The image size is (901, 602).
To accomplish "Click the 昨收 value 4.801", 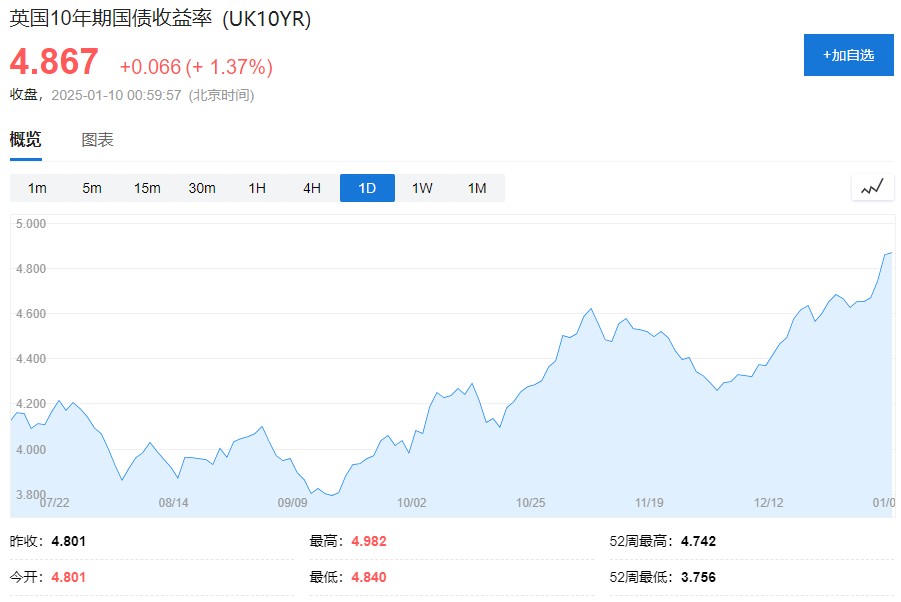I will tap(68, 541).
